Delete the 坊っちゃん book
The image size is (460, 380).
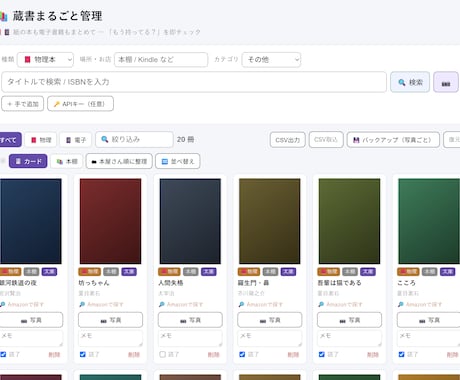pos(134,355)
